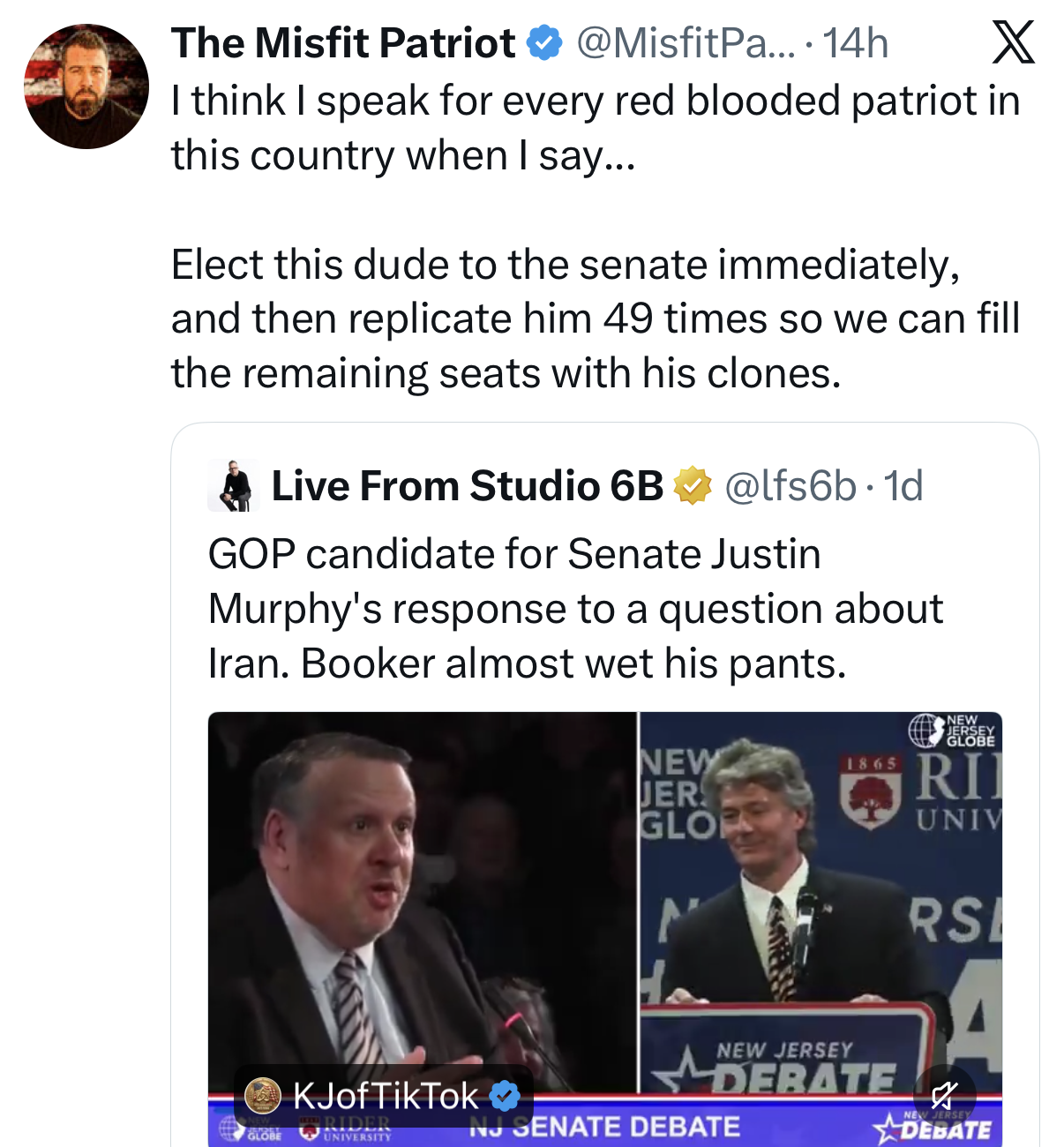Open Live From Studio 6B display name
This screenshot has width=1064, height=1147.
(x=467, y=485)
